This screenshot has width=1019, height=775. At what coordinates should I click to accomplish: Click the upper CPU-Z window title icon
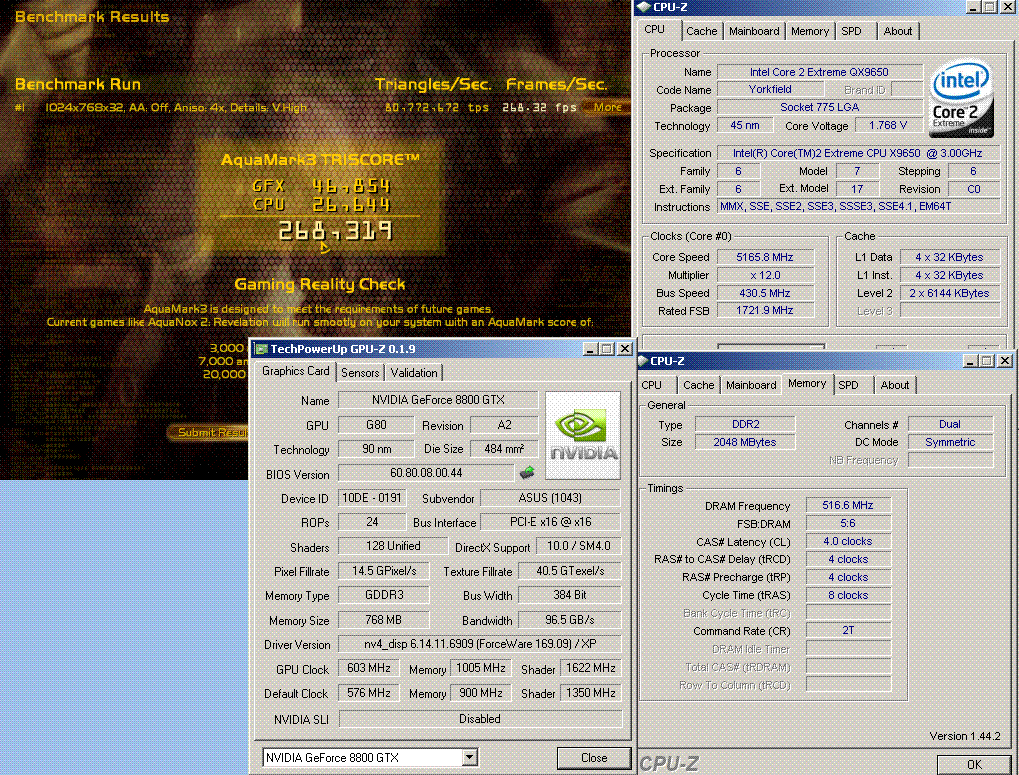[643, 7]
